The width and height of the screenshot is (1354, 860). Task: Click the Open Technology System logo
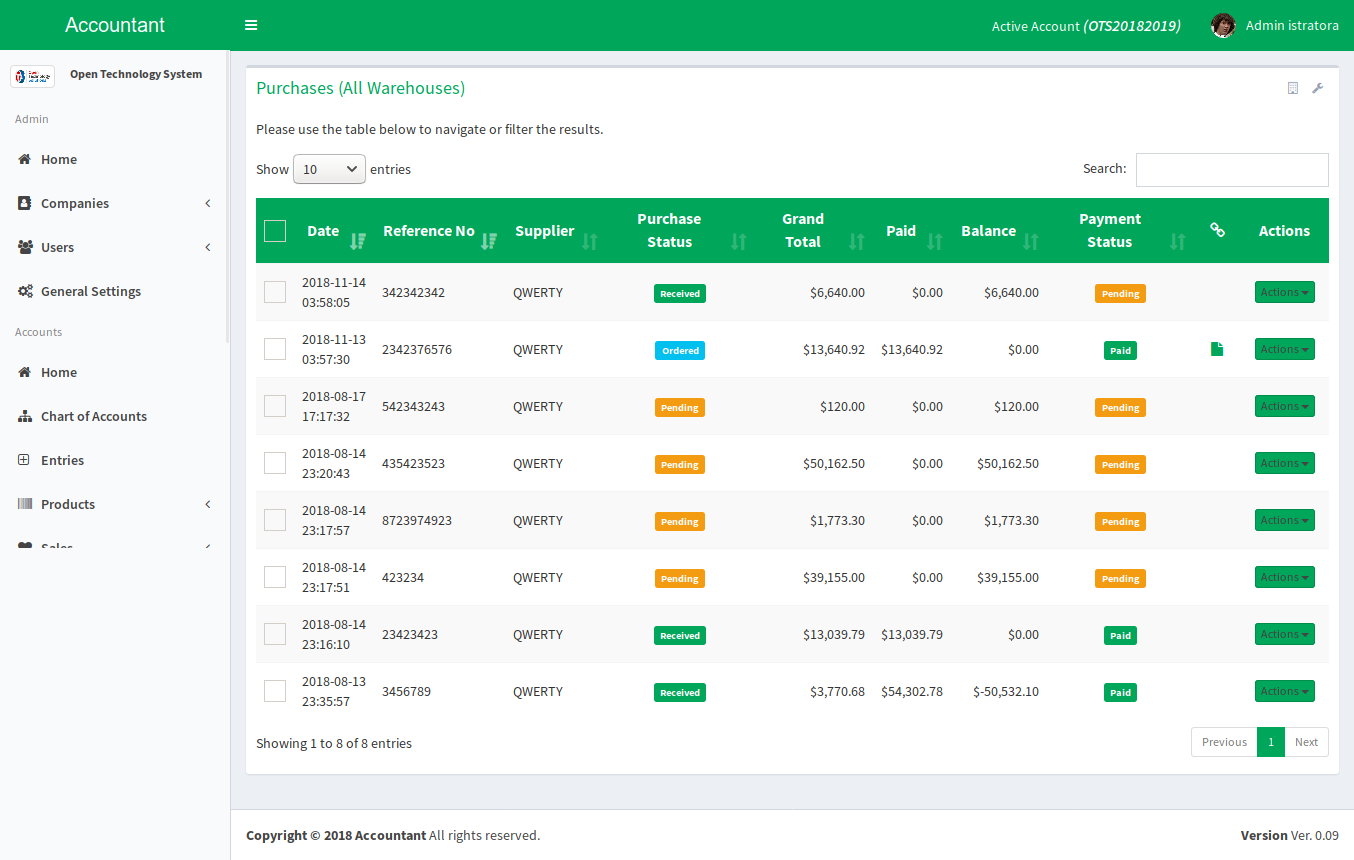[x=32, y=76]
